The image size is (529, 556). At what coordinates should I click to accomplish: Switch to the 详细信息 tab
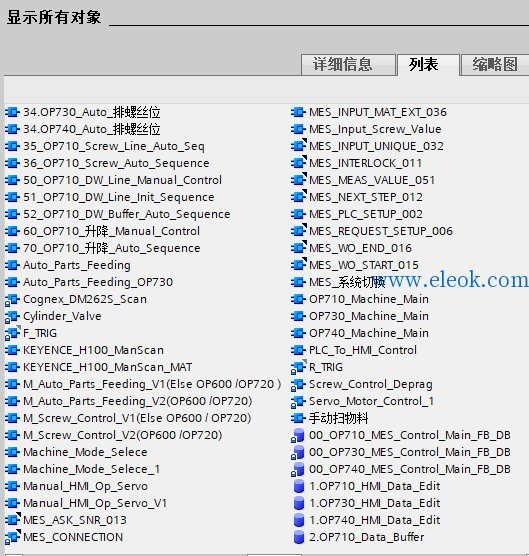pyautogui.click(x=348, y=65)
